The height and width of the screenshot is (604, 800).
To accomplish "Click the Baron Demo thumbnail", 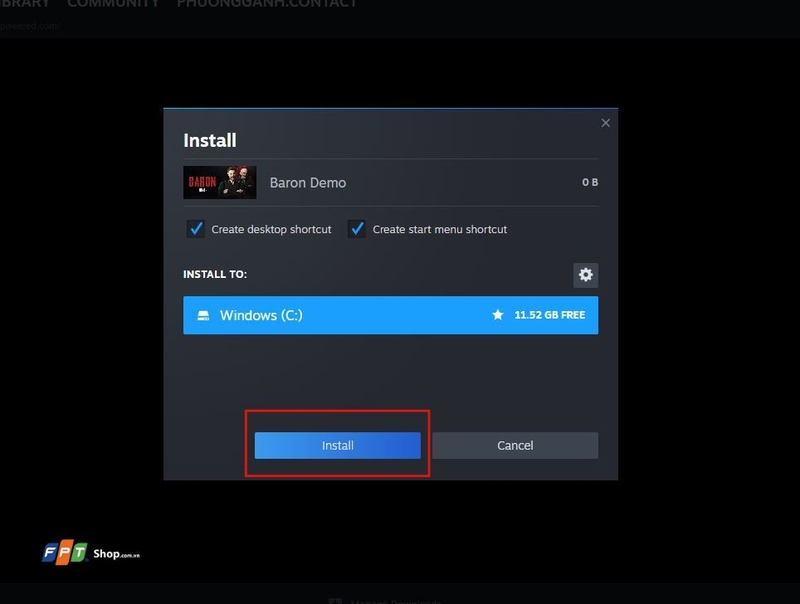I will pos(220,182).
